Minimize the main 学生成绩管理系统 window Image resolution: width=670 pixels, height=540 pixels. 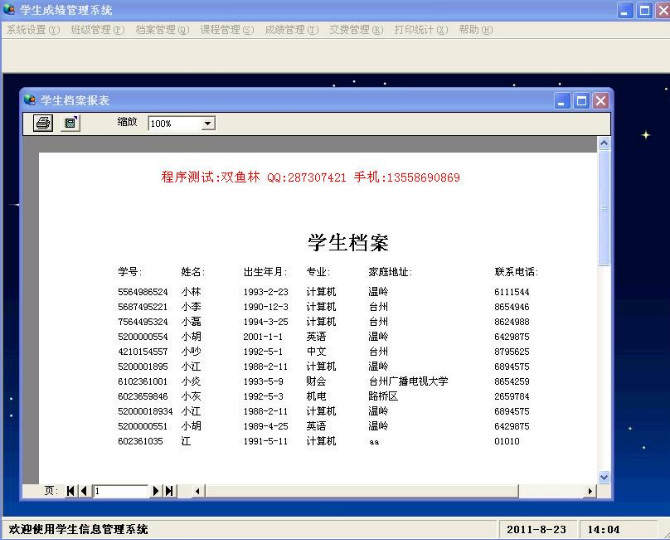[x=625, y=10]
